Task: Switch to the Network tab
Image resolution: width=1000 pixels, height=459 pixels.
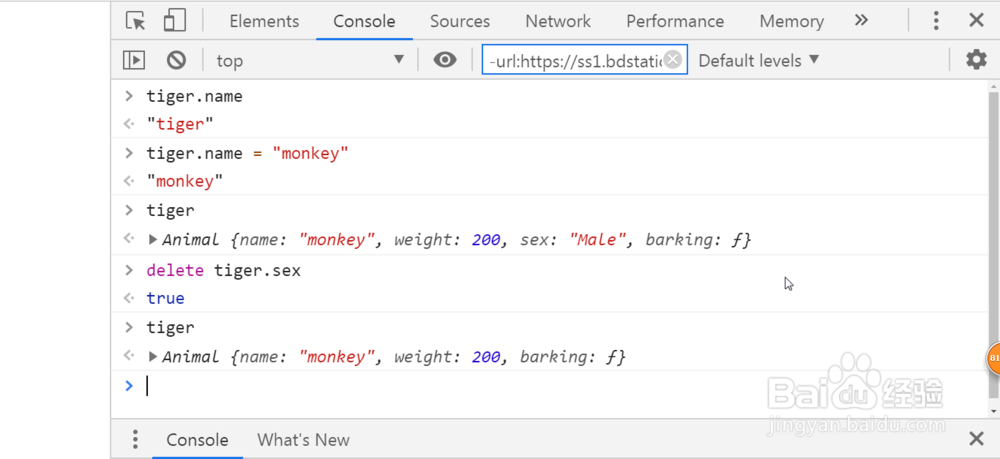Action: coord(558,21)
